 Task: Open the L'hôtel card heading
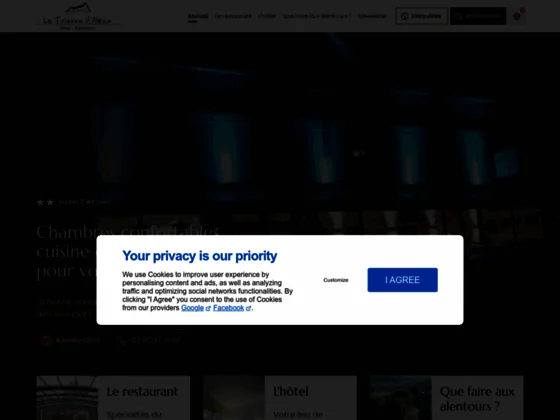[291, 391]
